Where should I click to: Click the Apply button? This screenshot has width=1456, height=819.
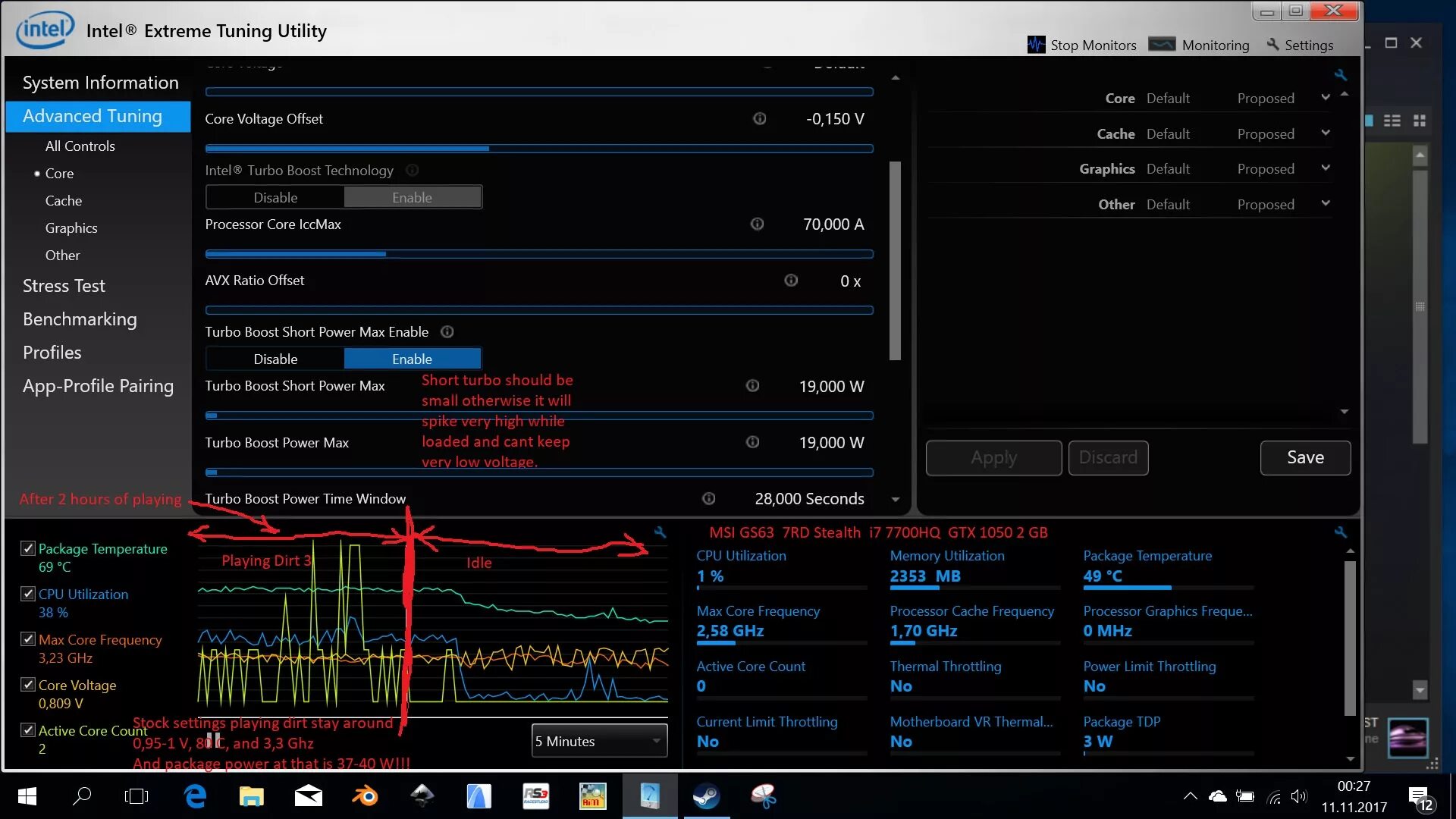pyautogui.click(x=993, y=457)
